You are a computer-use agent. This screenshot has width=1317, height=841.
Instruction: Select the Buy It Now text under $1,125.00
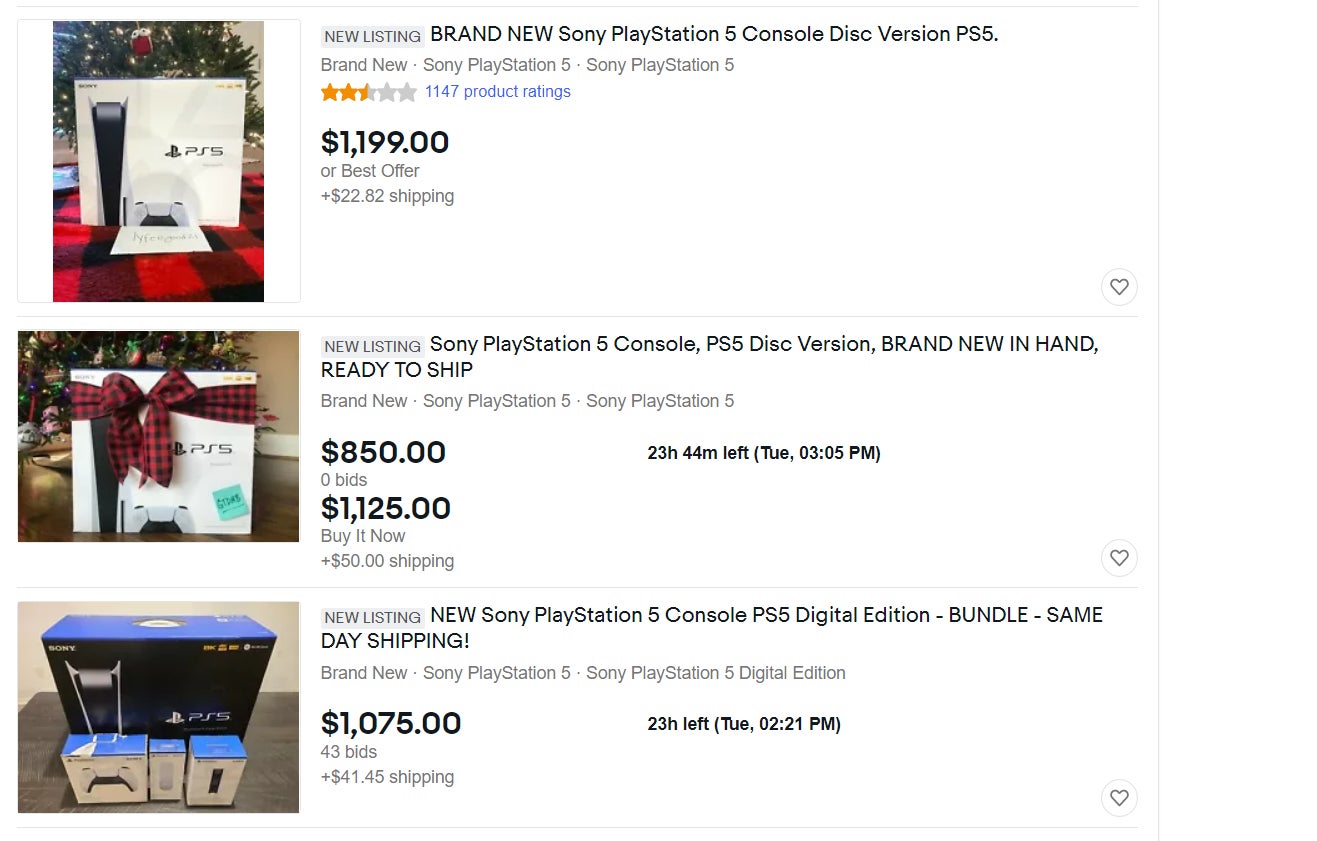point(363,535)
